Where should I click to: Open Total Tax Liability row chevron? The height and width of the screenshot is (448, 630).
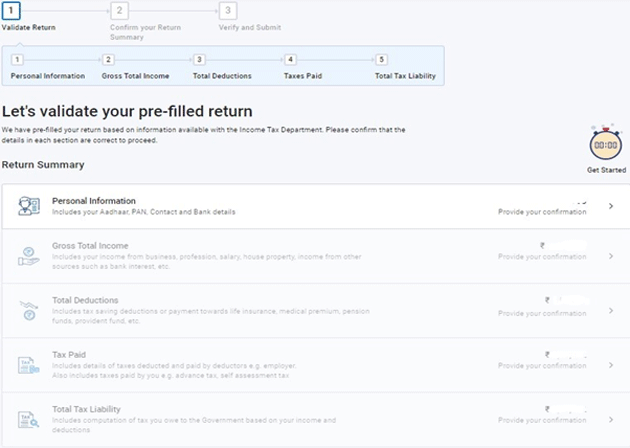611,421
